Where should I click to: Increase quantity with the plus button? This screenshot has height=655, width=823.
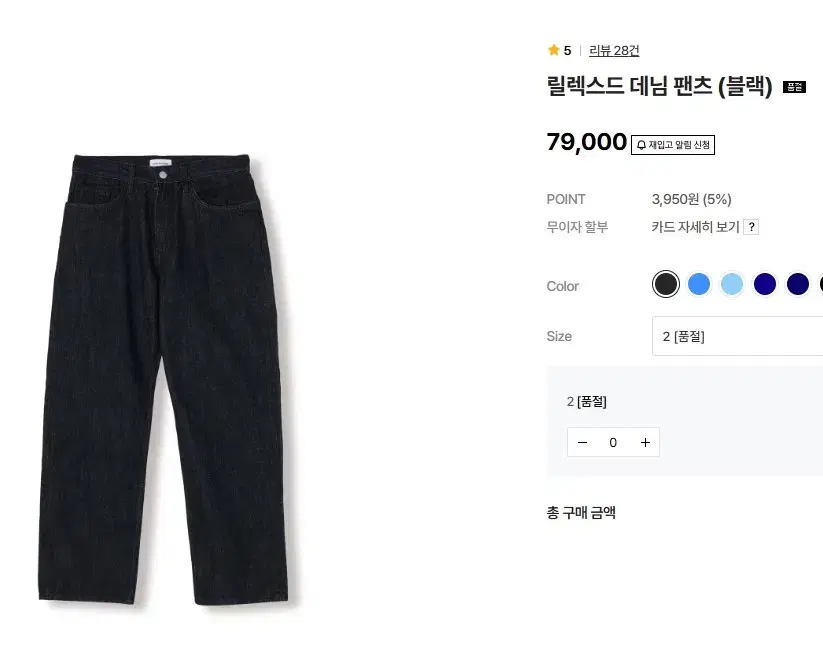(645, 442)
